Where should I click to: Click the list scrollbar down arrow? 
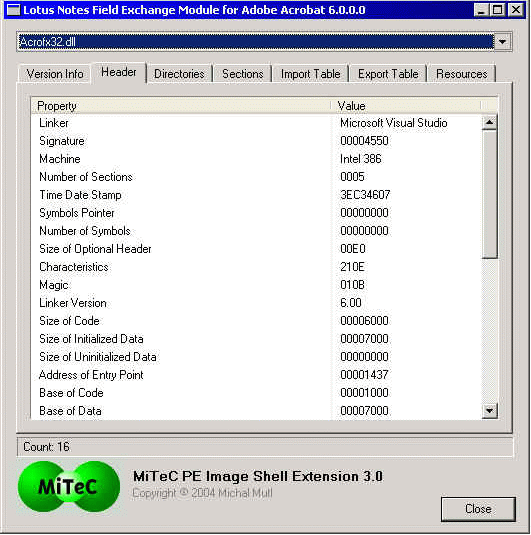click(489, 410)
